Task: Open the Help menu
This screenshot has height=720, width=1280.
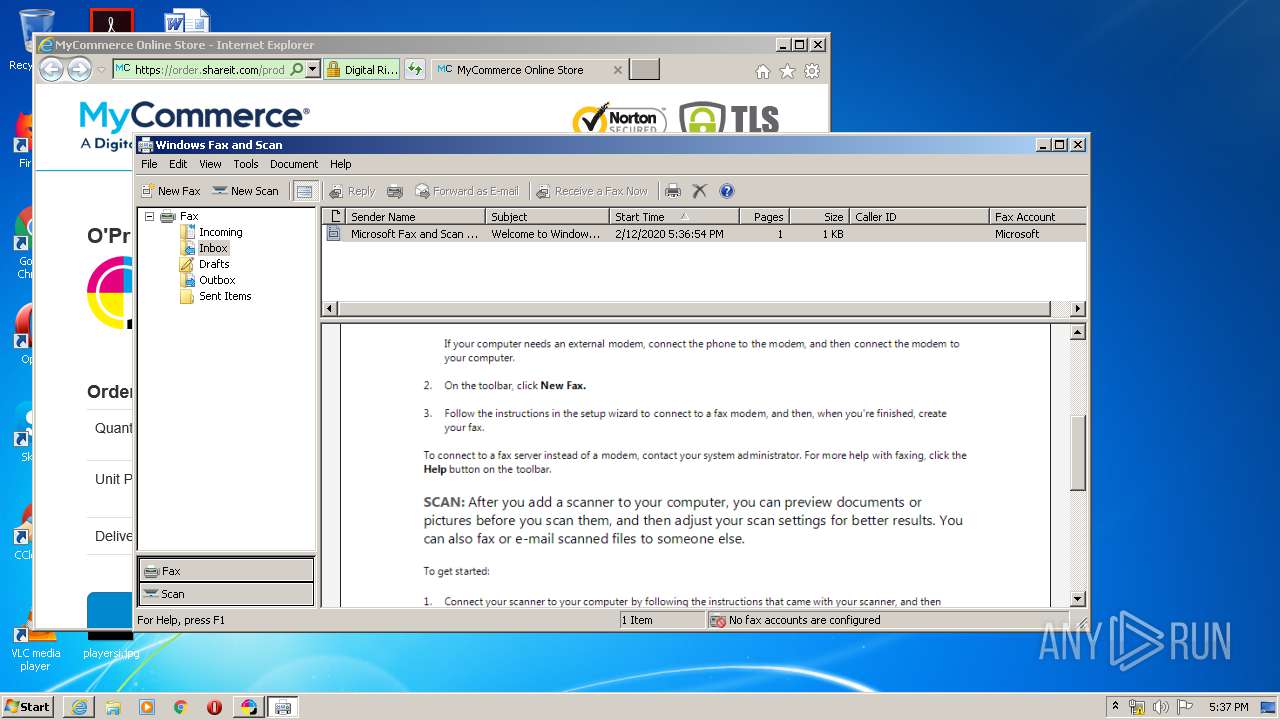Action: pos(341,164)
